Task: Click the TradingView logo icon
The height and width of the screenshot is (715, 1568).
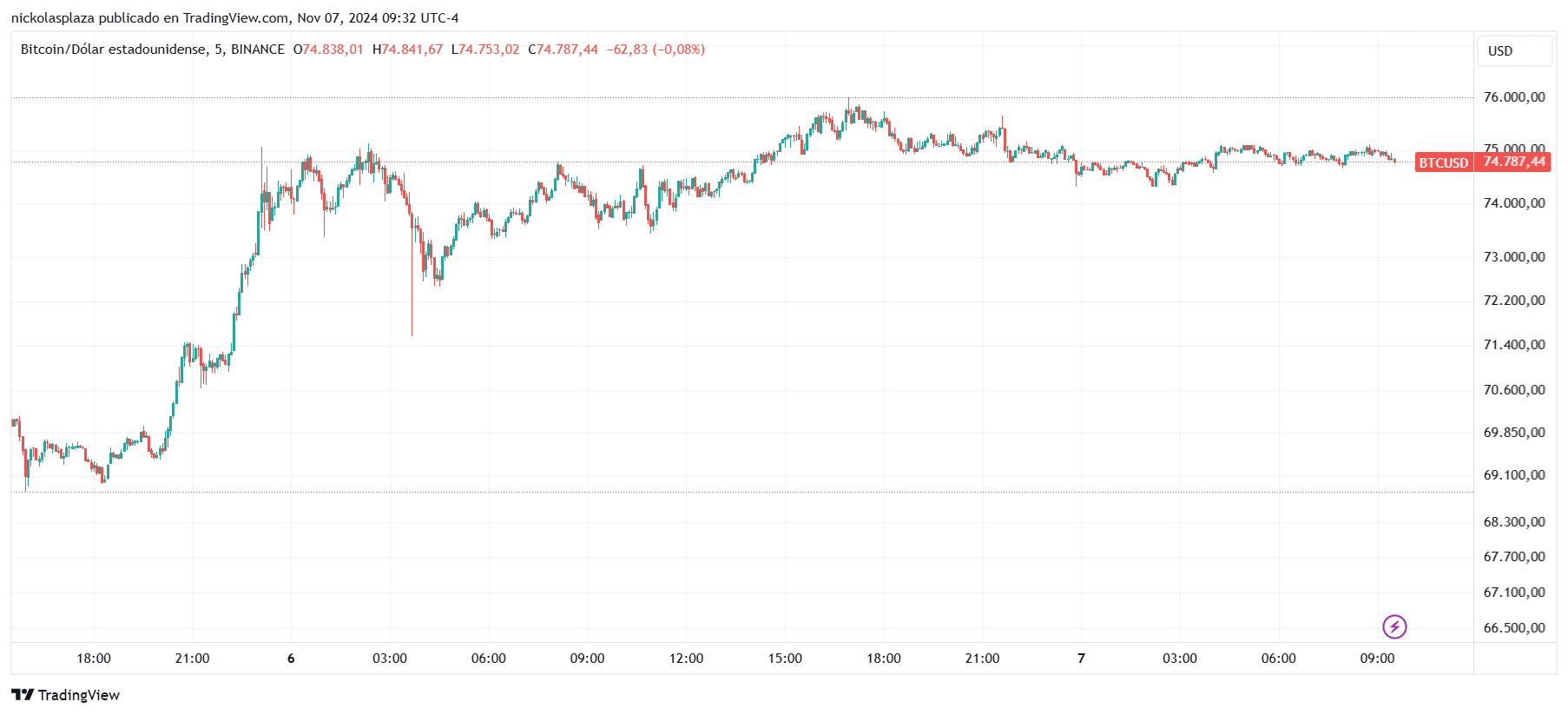Action: click(x=23, y=695)
